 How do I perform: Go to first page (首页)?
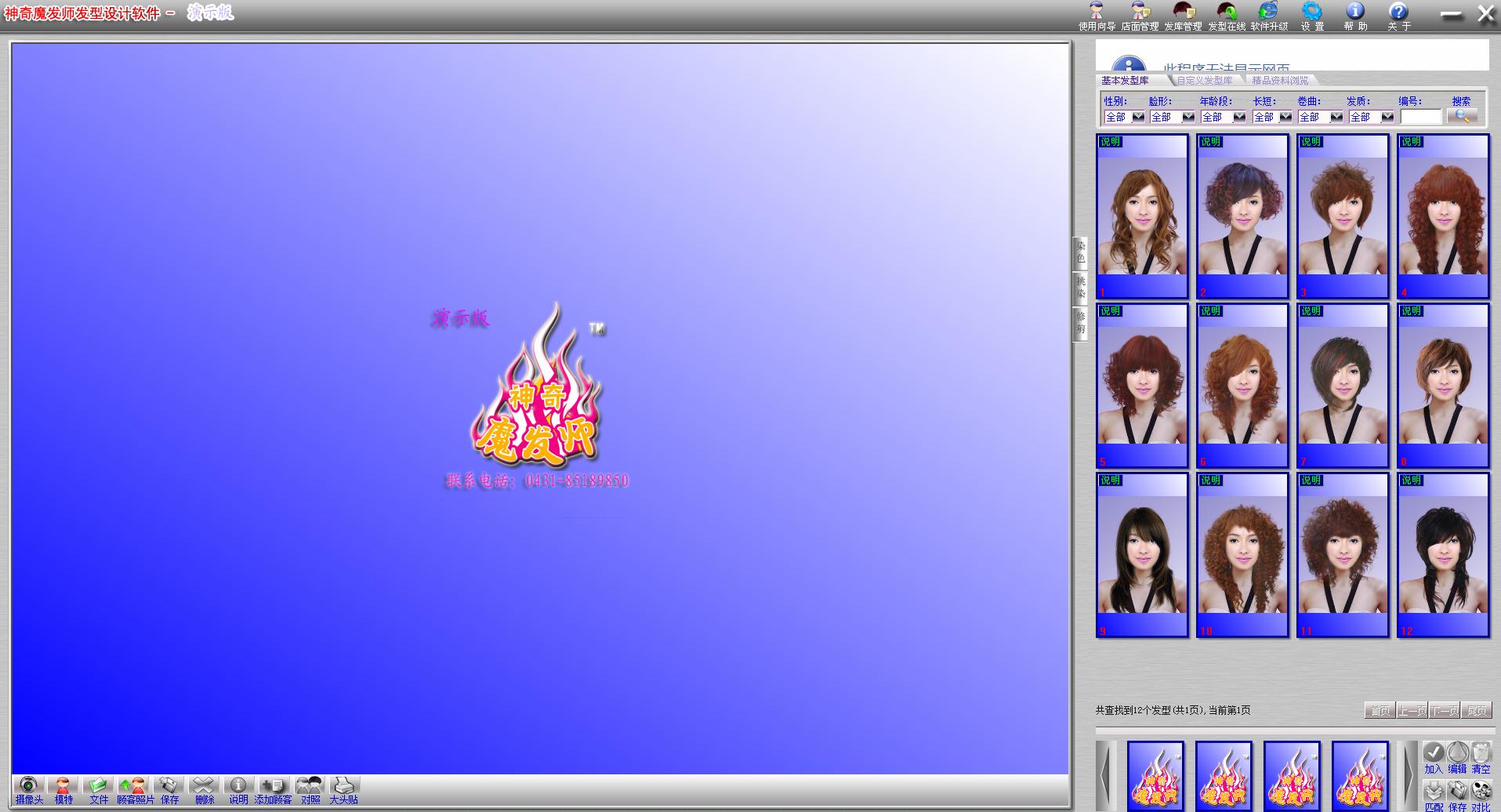pos(1380,710)
